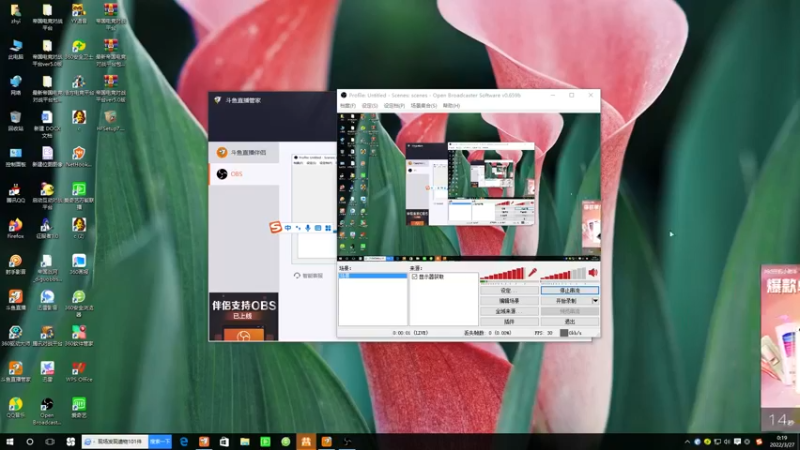Open the Open Broadcaster desktop shortcut
The width and height of the screenshot is (800, 450).
click(47, 411)
